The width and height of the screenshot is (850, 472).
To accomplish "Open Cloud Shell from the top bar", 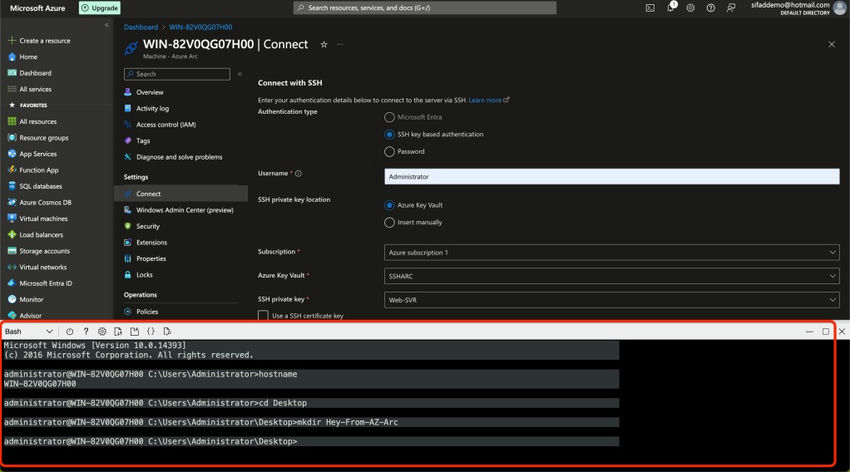I will coord(650,8).
